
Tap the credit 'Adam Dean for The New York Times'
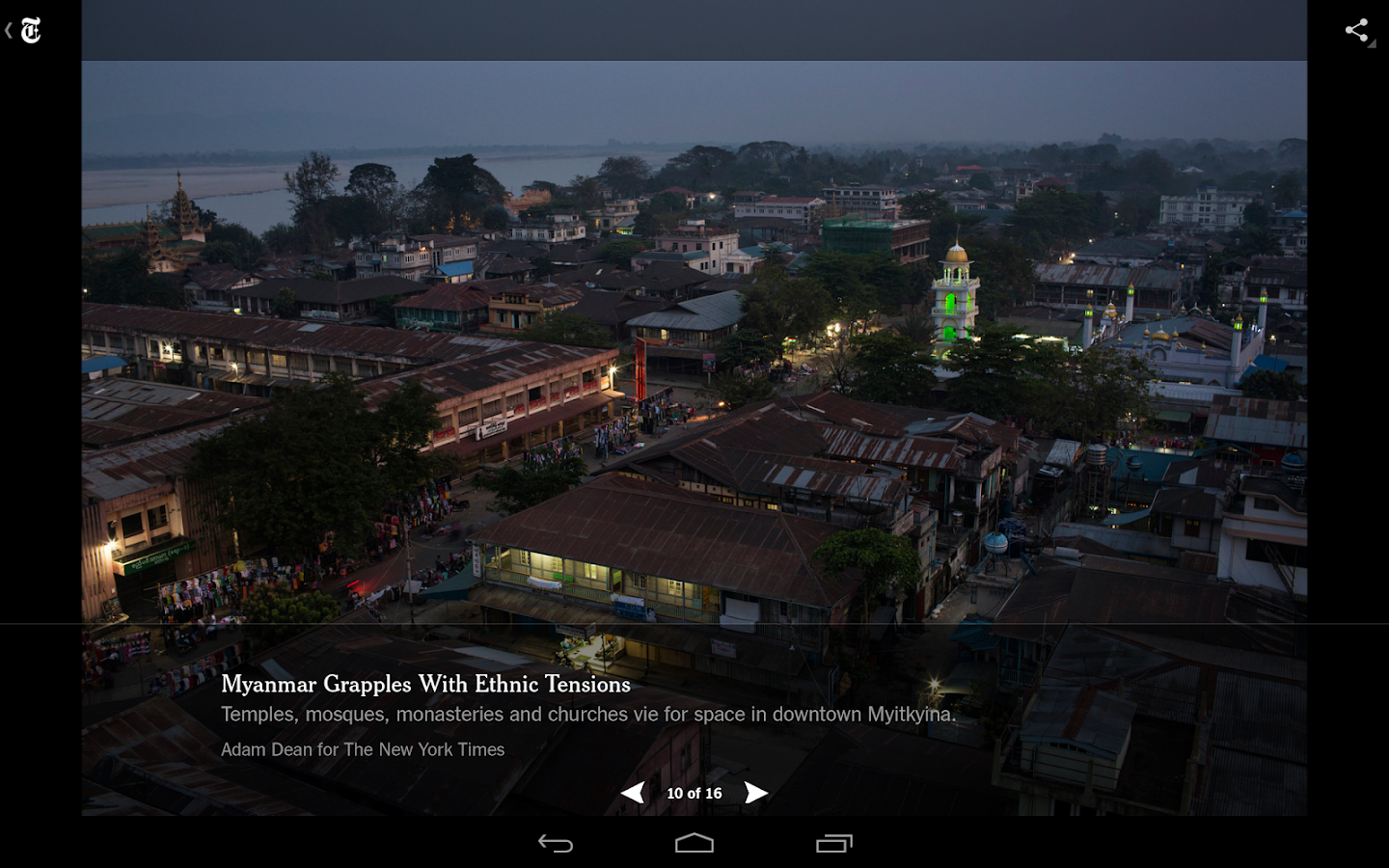tap(363, 749)
